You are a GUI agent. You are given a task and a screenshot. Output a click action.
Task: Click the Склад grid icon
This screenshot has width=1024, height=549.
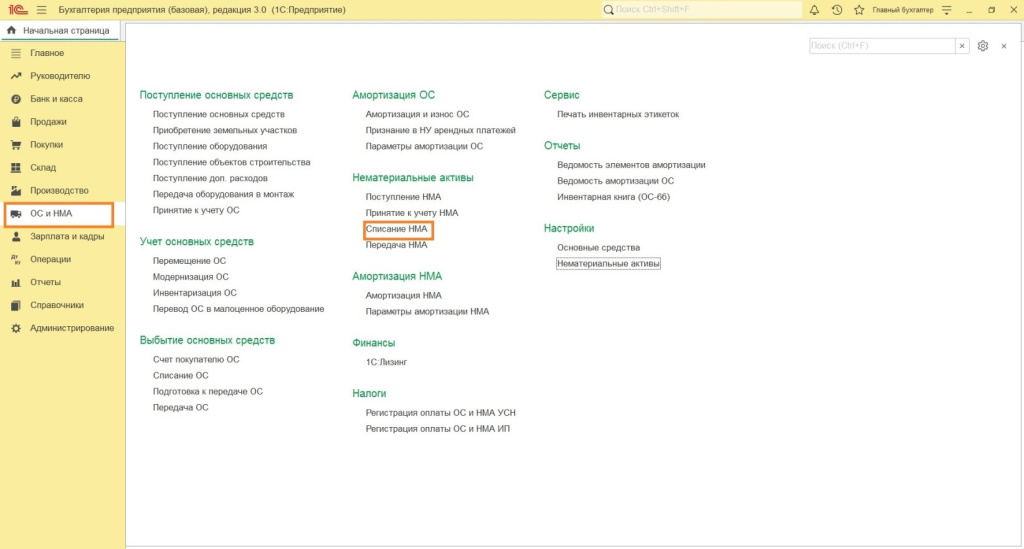[x=16, y=167]
